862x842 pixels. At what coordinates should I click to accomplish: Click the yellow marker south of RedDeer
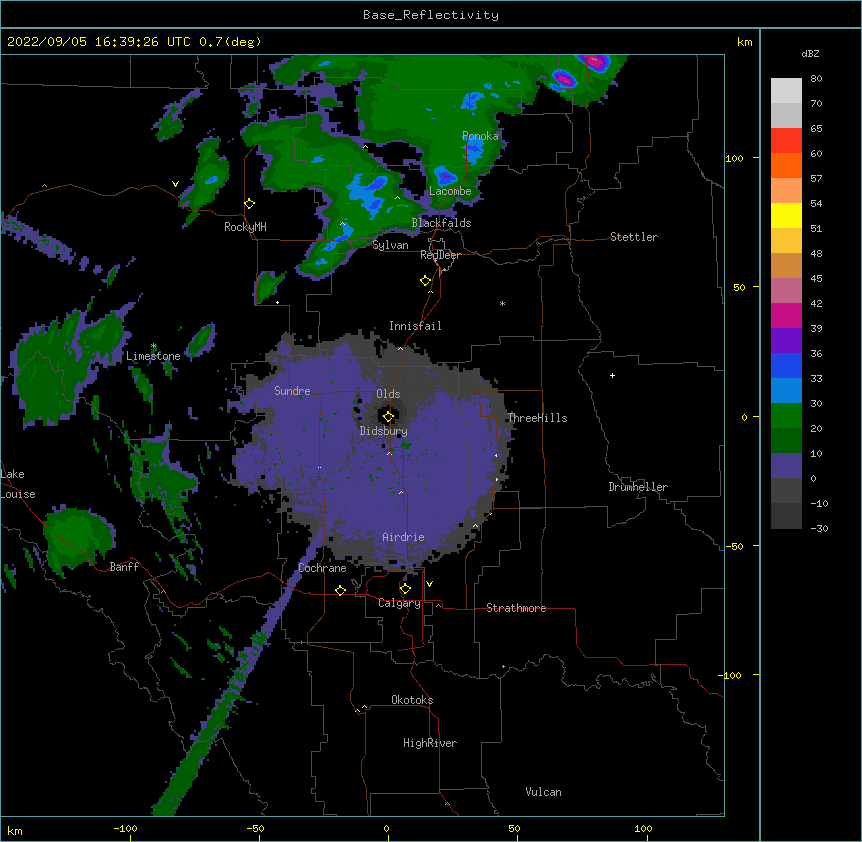tap(425, 281)
